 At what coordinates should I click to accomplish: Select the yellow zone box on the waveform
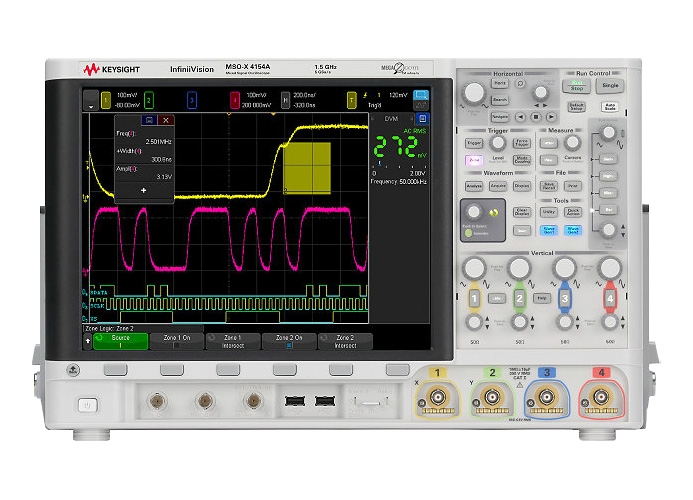coord(307,168)
